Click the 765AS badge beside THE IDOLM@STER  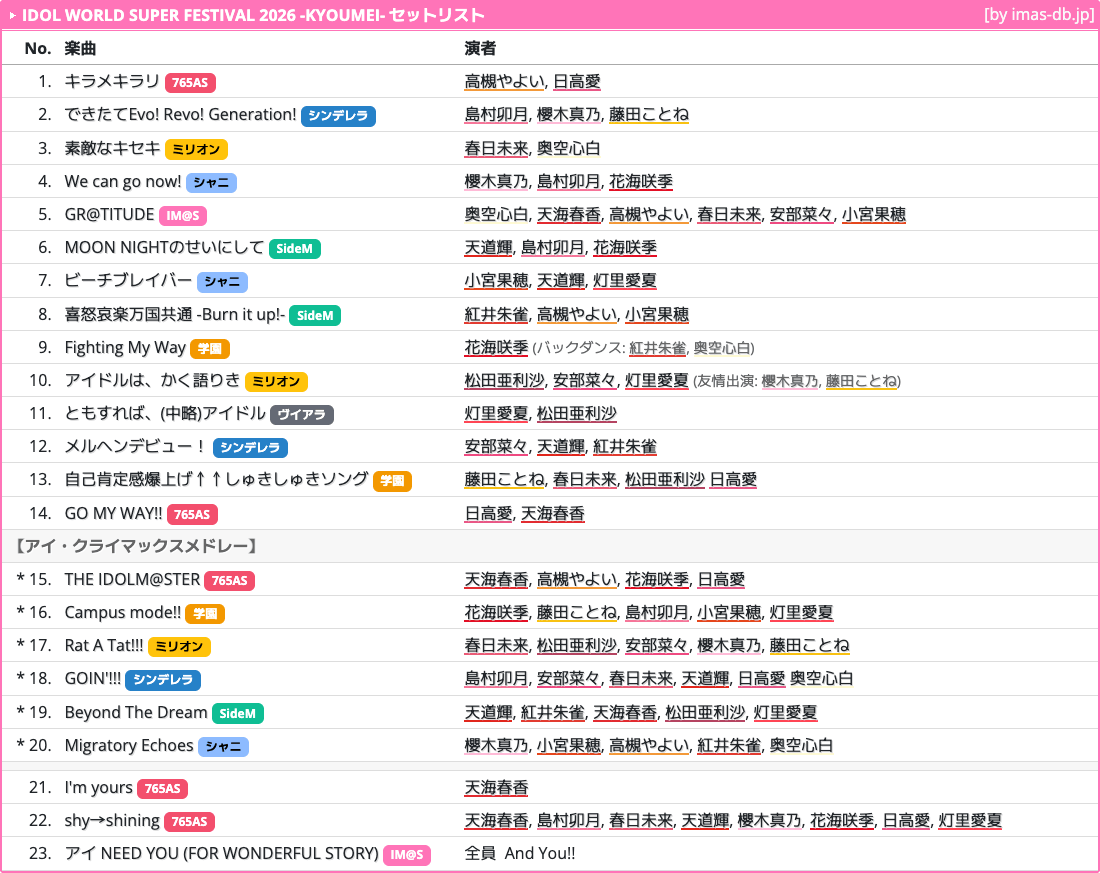tap(229, 580)
